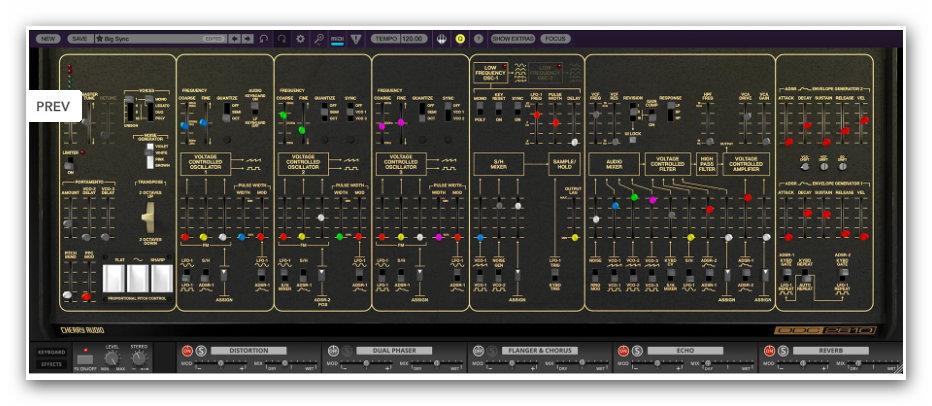
Task: Click VCO-1 blue COARSE frequency slider
Action: (185, 125)
